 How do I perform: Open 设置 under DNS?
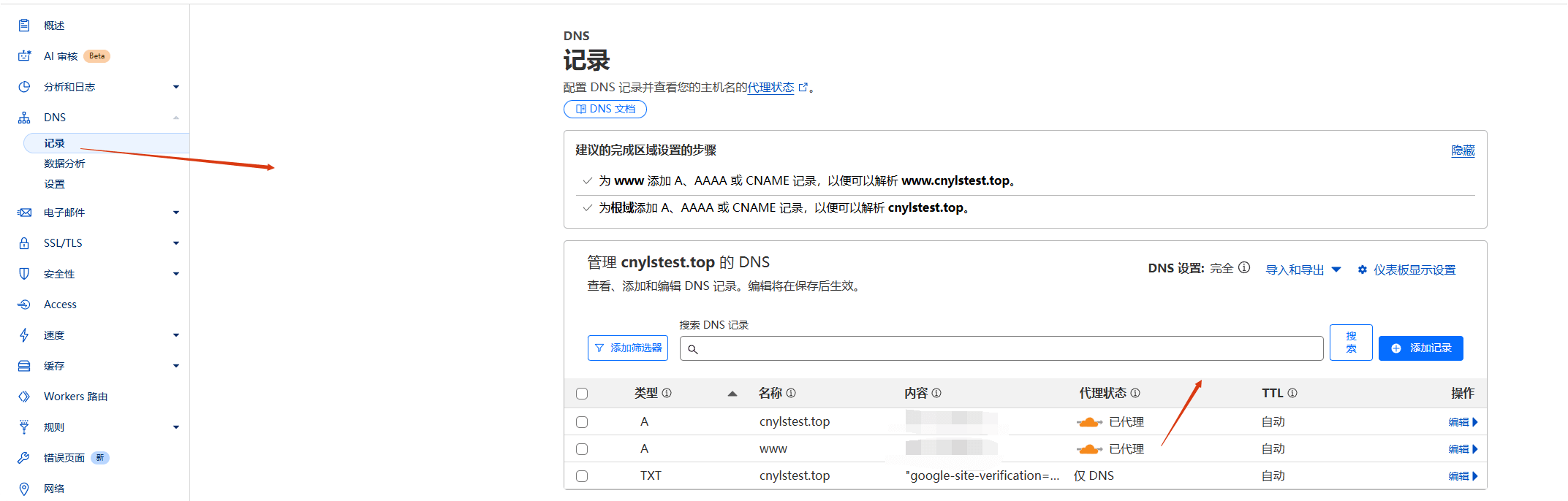coord(54,184)
